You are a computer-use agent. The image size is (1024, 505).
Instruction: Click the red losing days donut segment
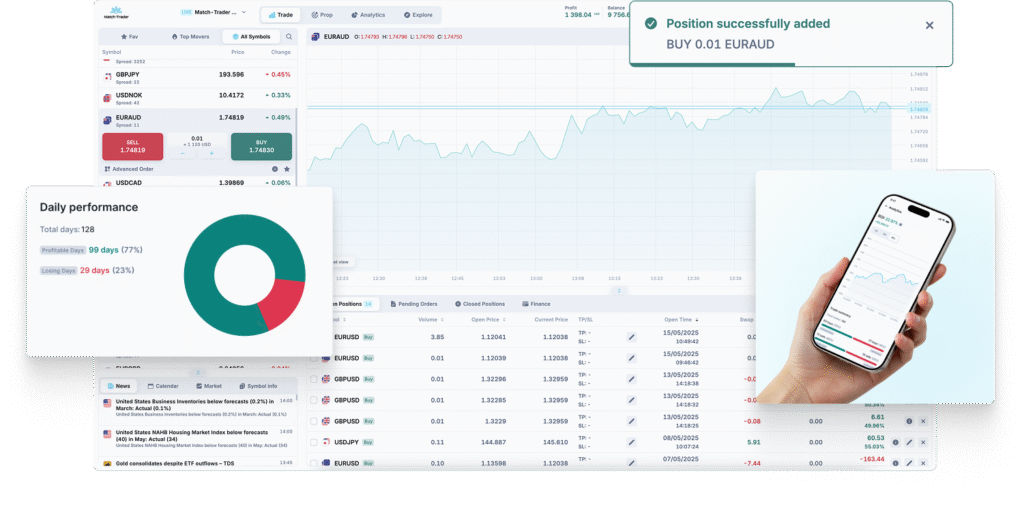coord(283,302)
